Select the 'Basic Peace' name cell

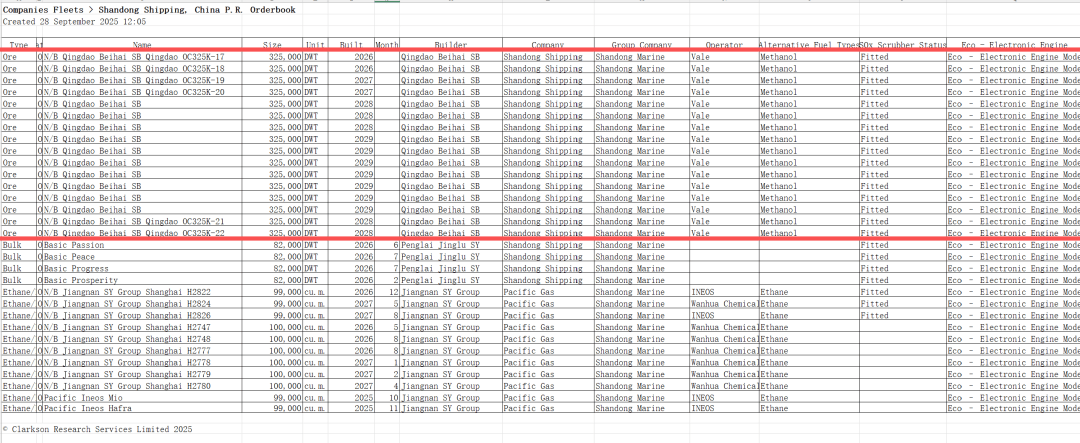click(x=142, y=257)
